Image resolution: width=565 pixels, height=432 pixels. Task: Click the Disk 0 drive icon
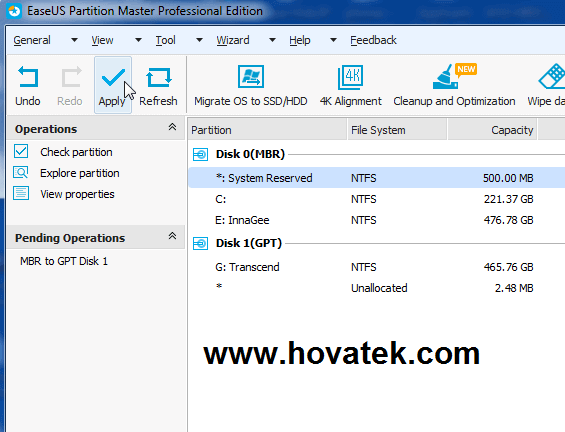200,155
